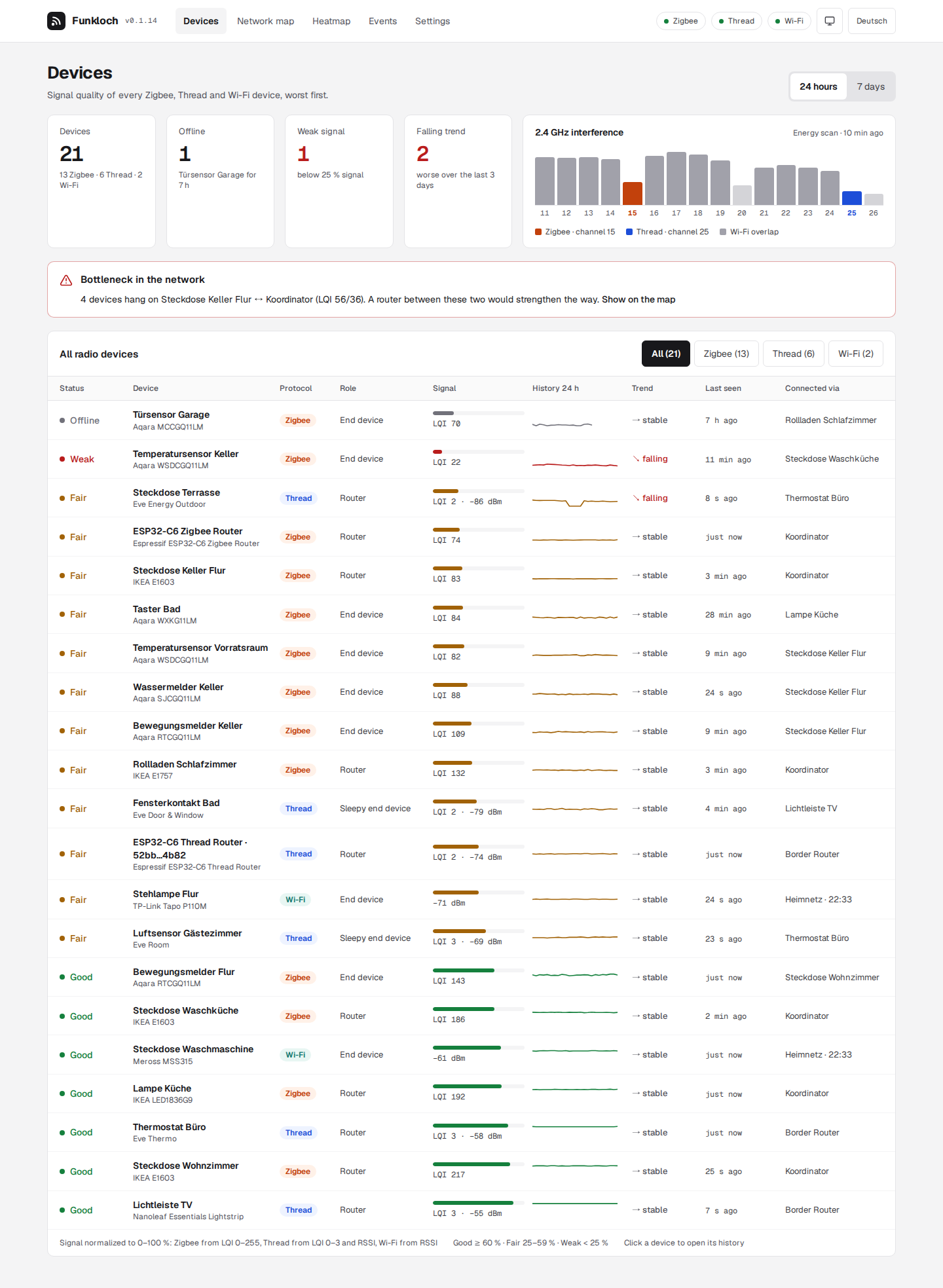This screenshot has width=943, height=1288.
Task: Click the Lichtleiste TV device name
Action: tap(162, 1205)
